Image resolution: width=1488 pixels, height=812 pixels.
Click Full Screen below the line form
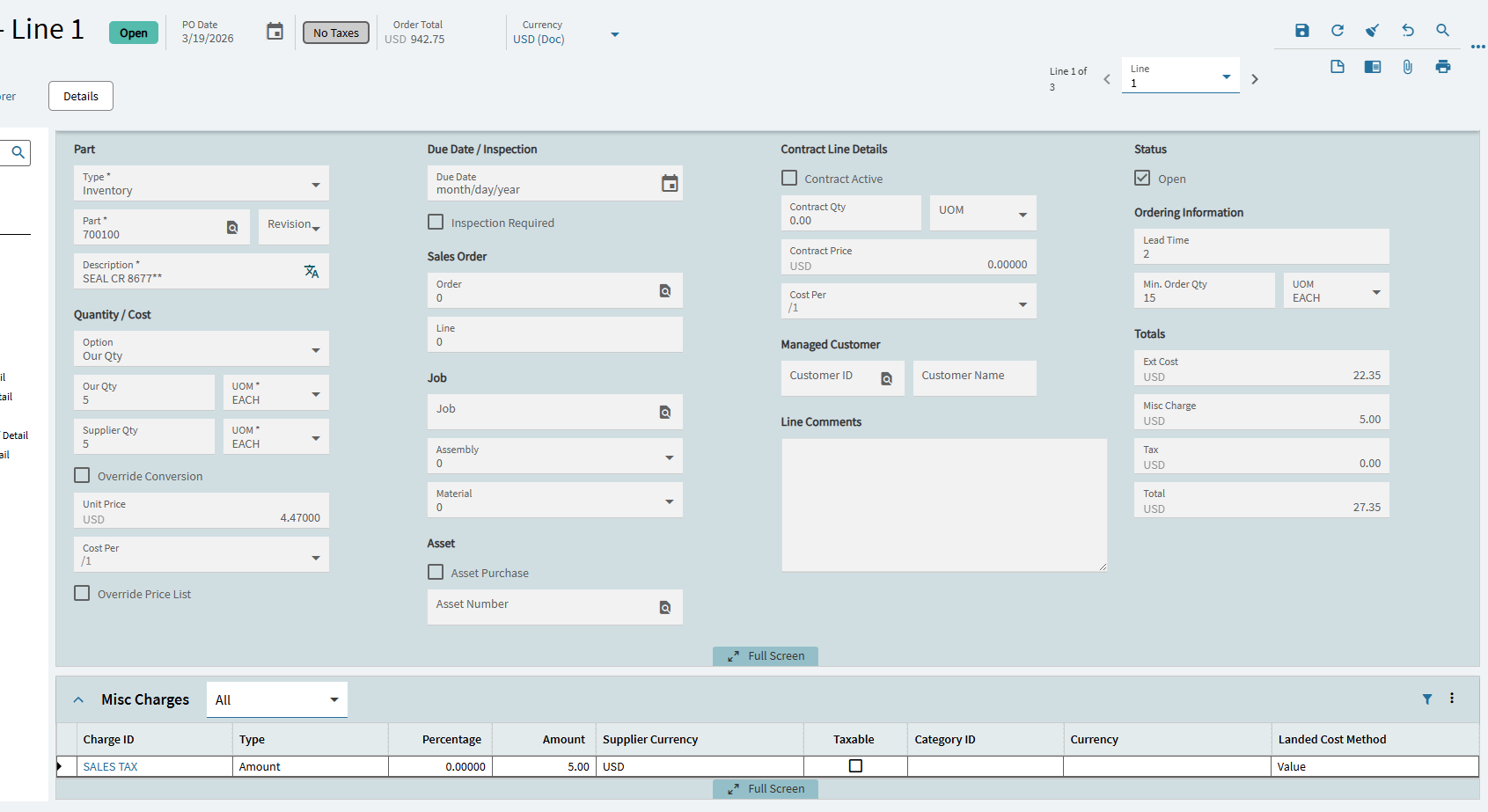tap(766, 656)
